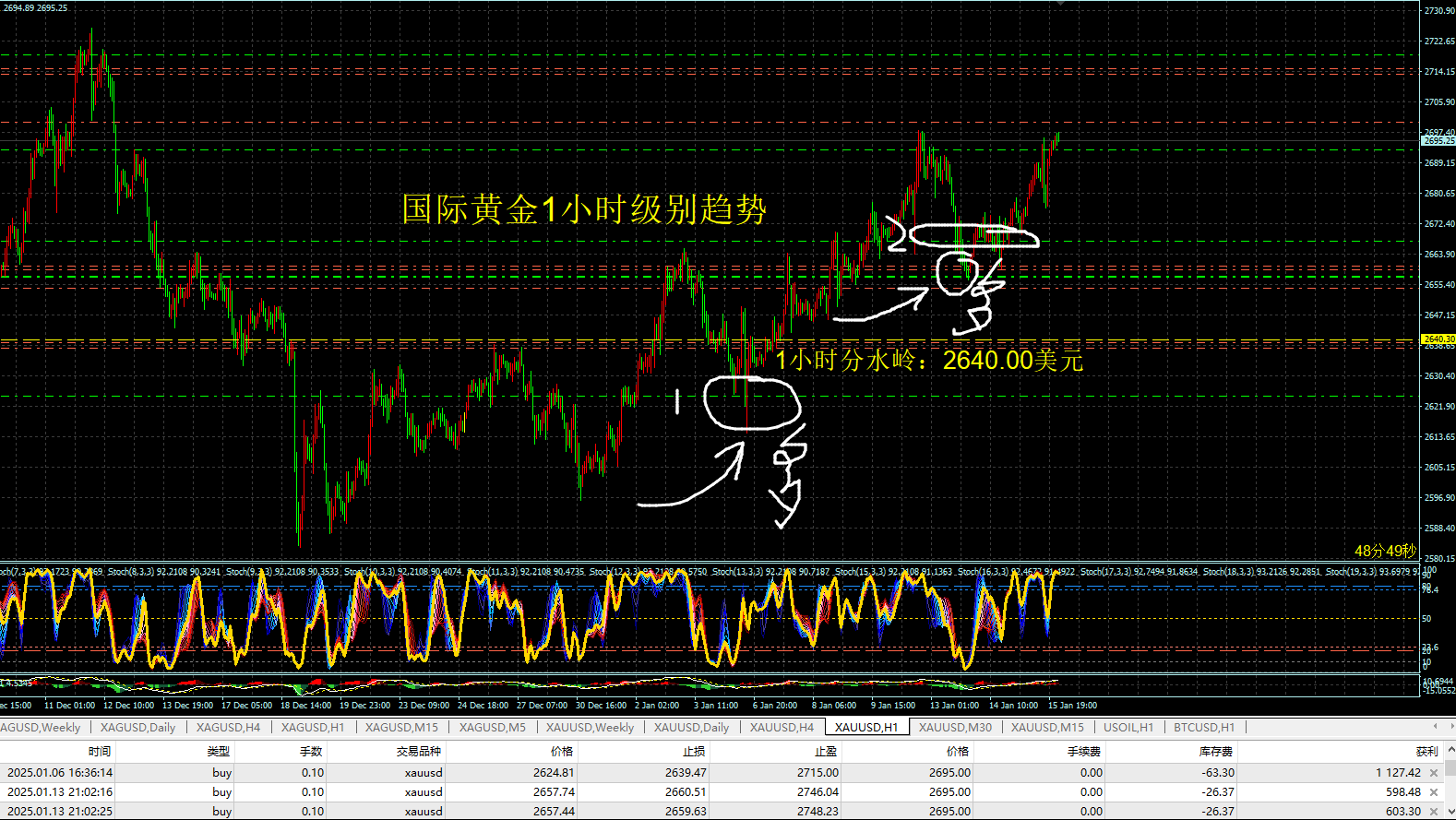Click the 1小时分水岭 2640.00美元 chart label
Image resolution: width=1456 pixels, height=820 pixels.
(x=928, y=361)
